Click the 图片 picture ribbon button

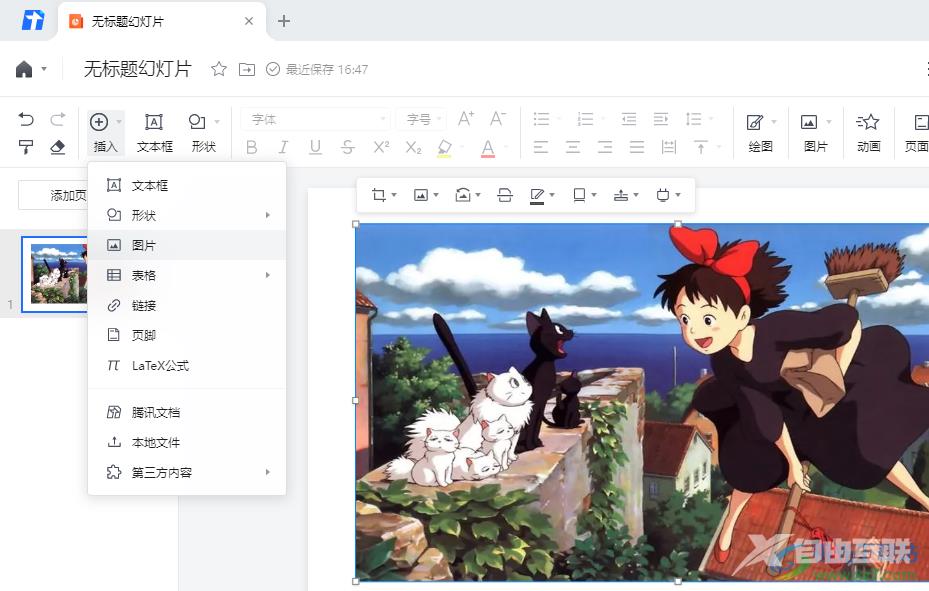coord(815,133)
